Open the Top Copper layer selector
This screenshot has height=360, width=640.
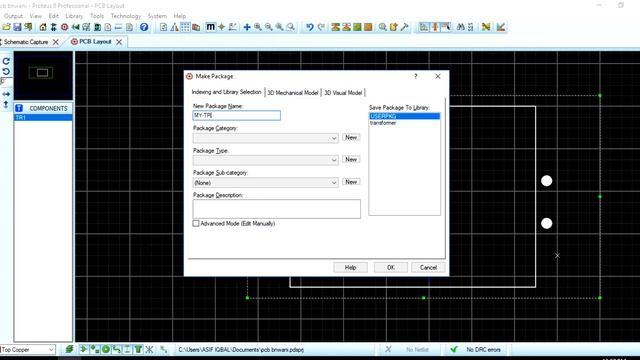pos(28,349)
